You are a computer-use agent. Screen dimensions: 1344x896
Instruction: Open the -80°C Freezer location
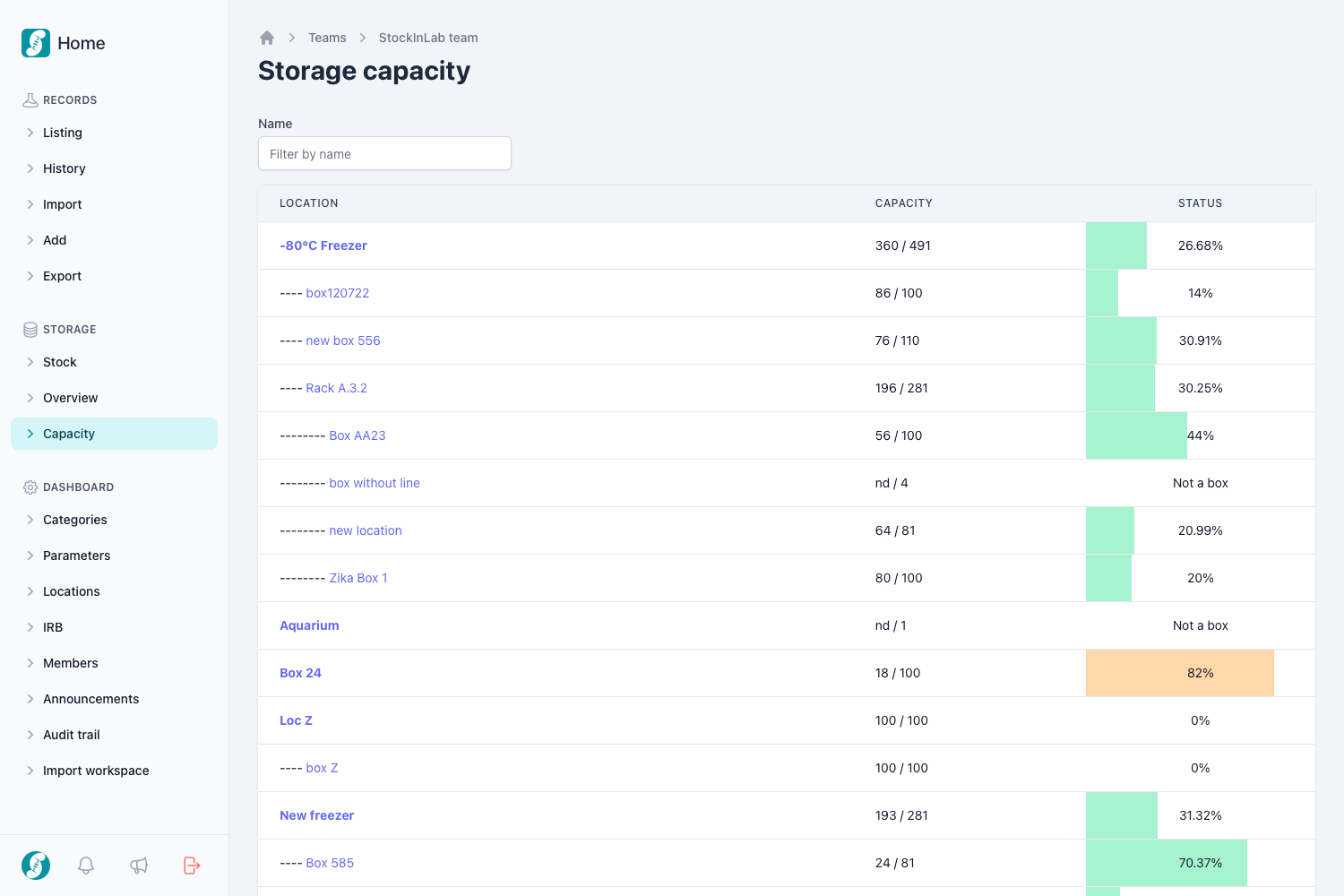coord(323,246)
